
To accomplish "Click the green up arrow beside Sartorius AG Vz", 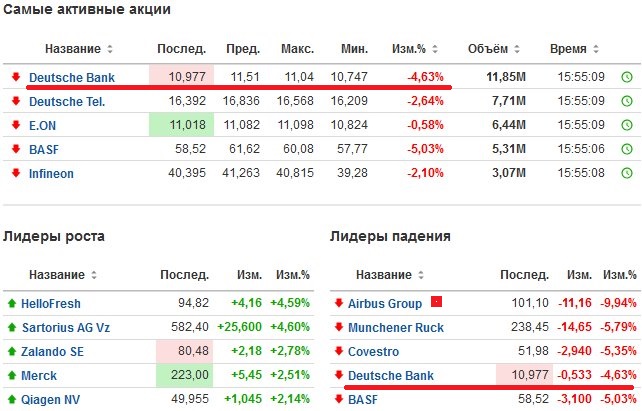I will [12, 327].
